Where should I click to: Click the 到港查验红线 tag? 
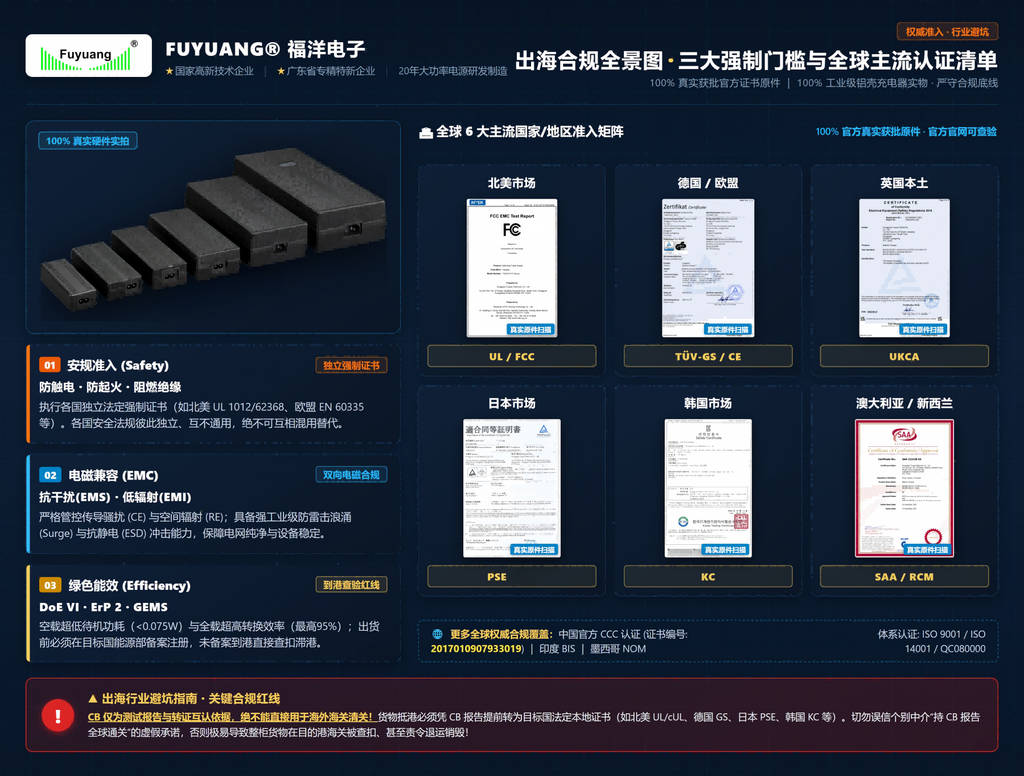[x=351, y=585]
